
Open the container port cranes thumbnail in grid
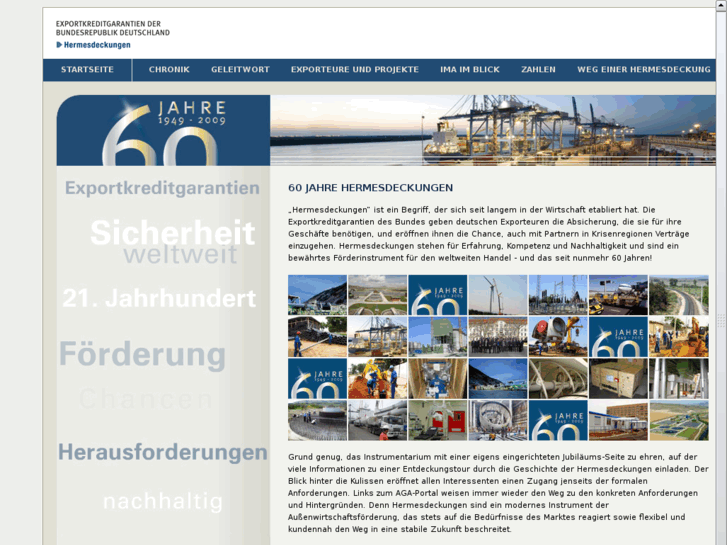tap(377, 337)
